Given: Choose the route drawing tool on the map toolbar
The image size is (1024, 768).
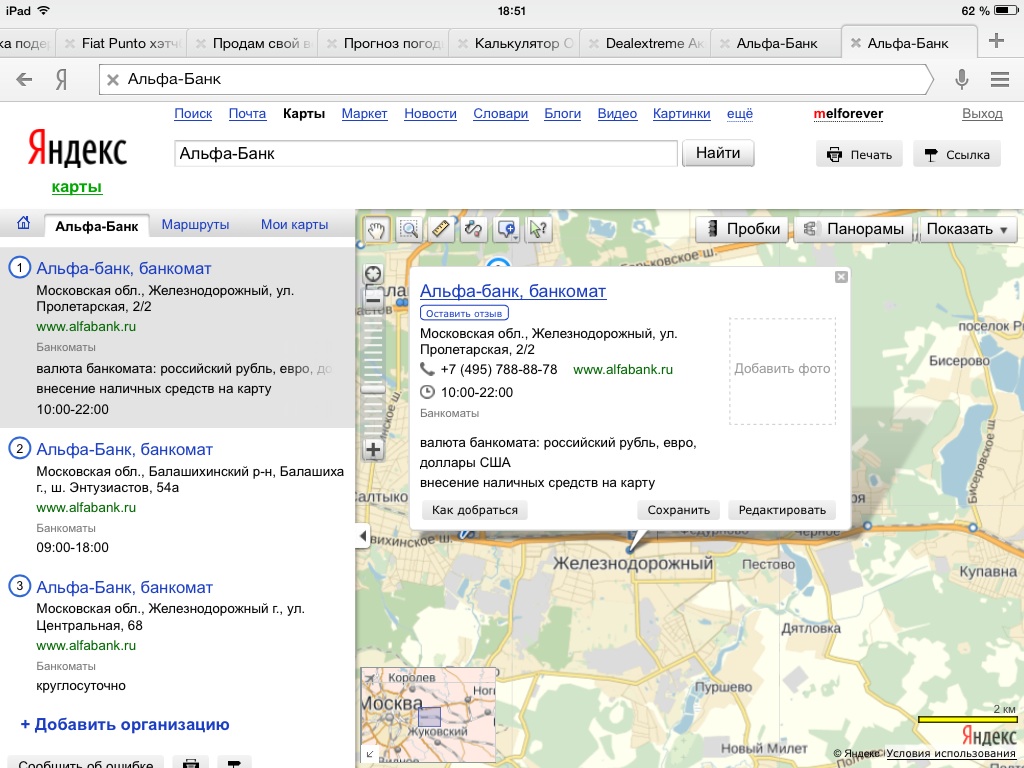Looking at the screenshot, I should point(473,229).
